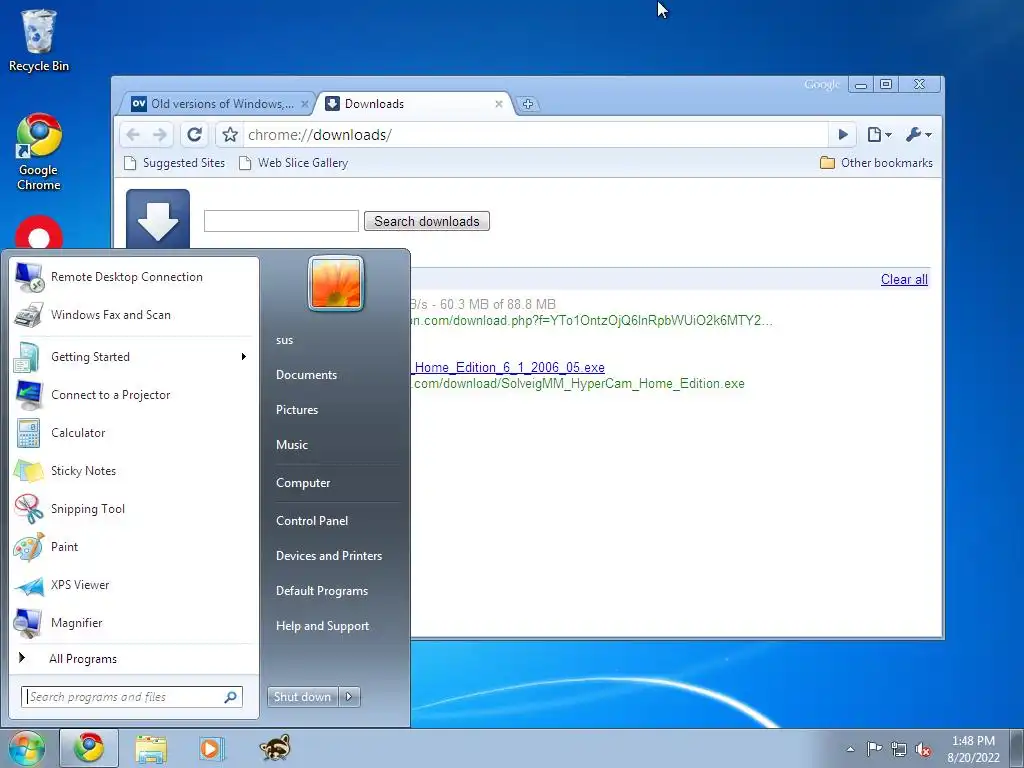Click the Remote Desktop Connection icon
Viewport: 1024px width, 768px height.
[29, 277]
